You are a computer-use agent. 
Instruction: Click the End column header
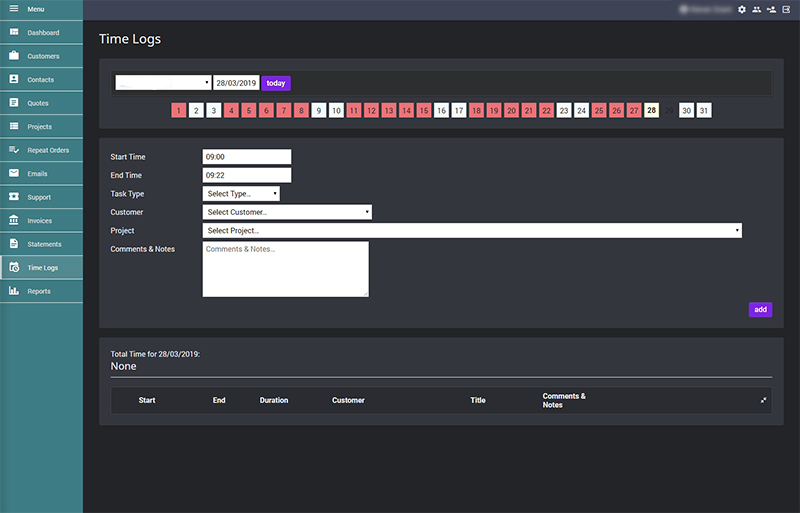(219, 400)
